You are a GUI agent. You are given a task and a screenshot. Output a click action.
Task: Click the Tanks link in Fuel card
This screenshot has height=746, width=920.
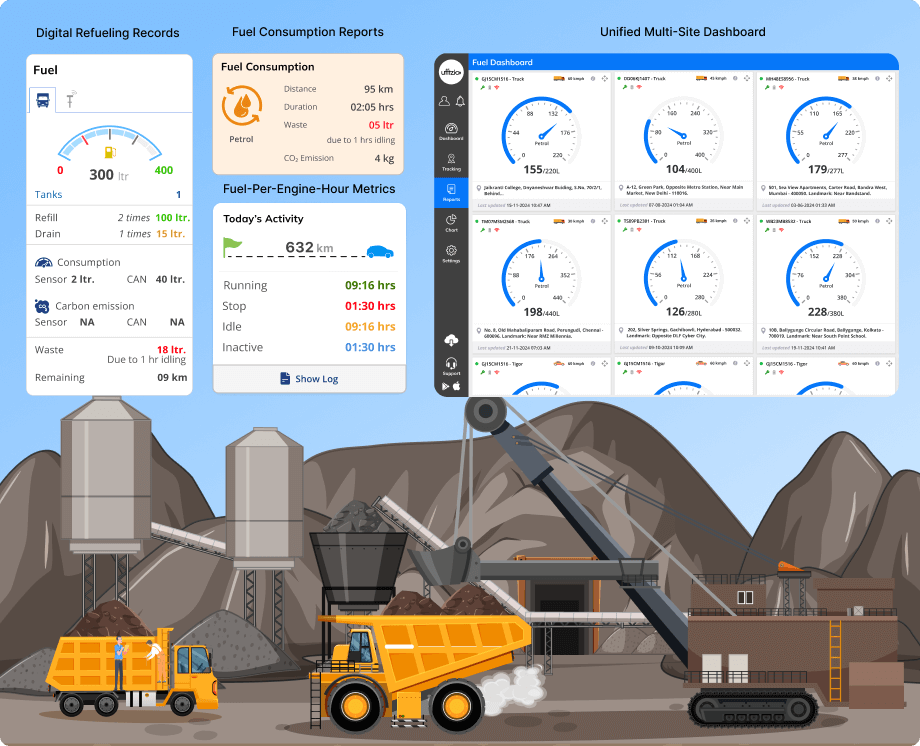point(48,195)
